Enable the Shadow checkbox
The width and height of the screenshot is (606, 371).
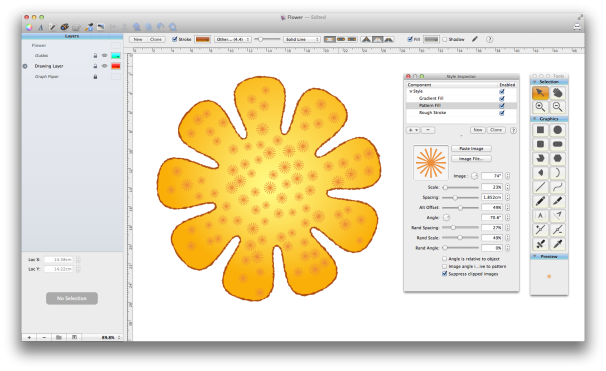coord(444,39)
